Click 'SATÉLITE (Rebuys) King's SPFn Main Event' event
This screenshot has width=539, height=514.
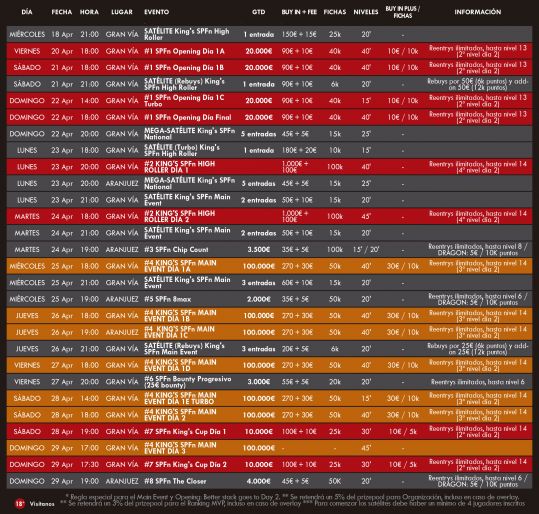pyautogui.click(x=184, y=349)
